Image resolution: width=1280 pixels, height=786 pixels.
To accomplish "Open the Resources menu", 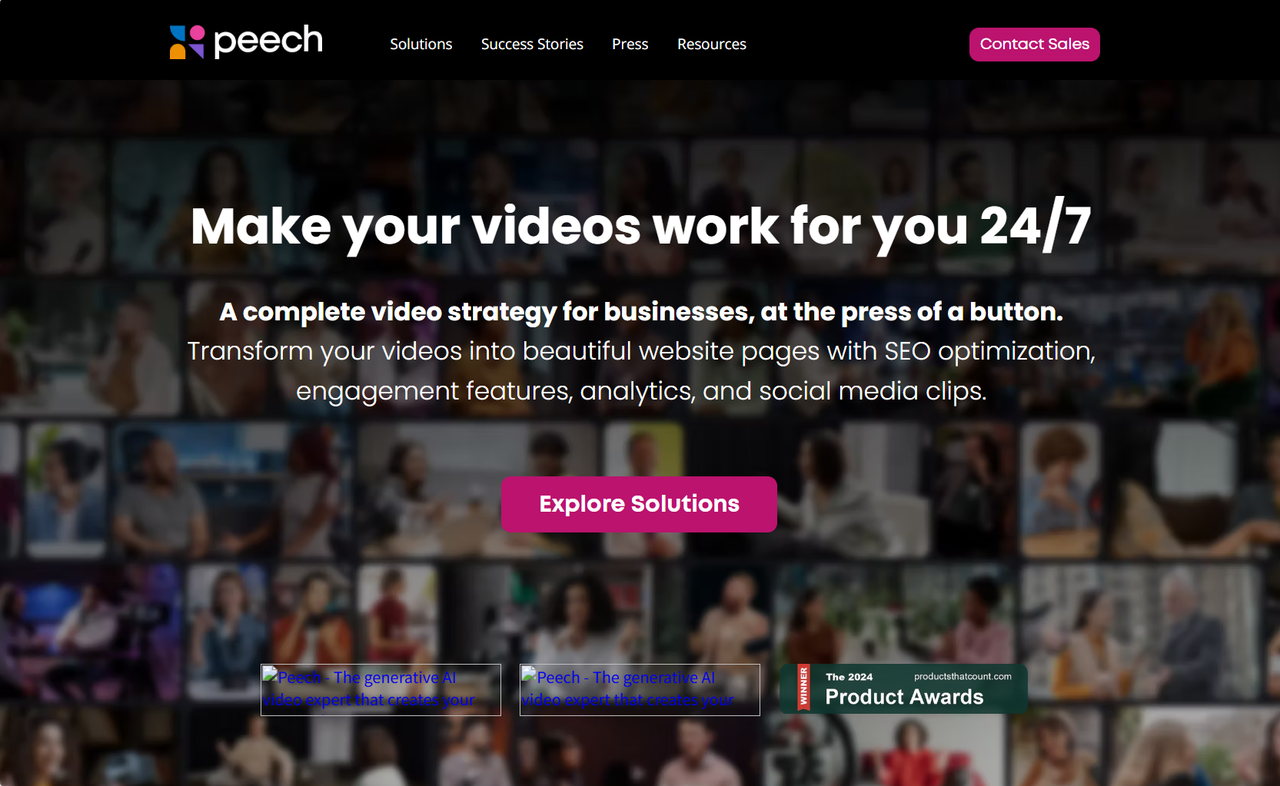I will (712, 44).
